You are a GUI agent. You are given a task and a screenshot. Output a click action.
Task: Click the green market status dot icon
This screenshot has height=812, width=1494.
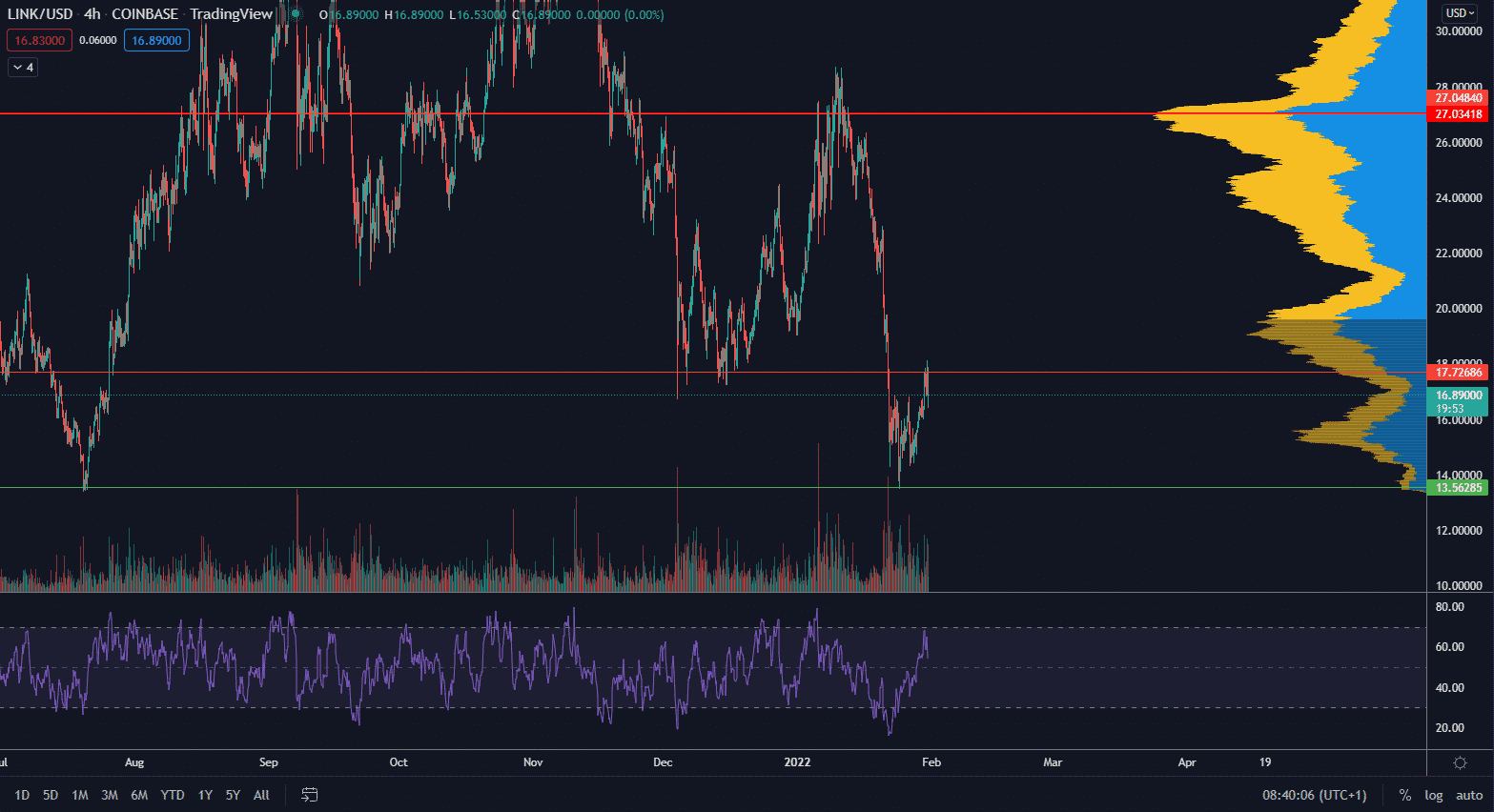[296, 14]
